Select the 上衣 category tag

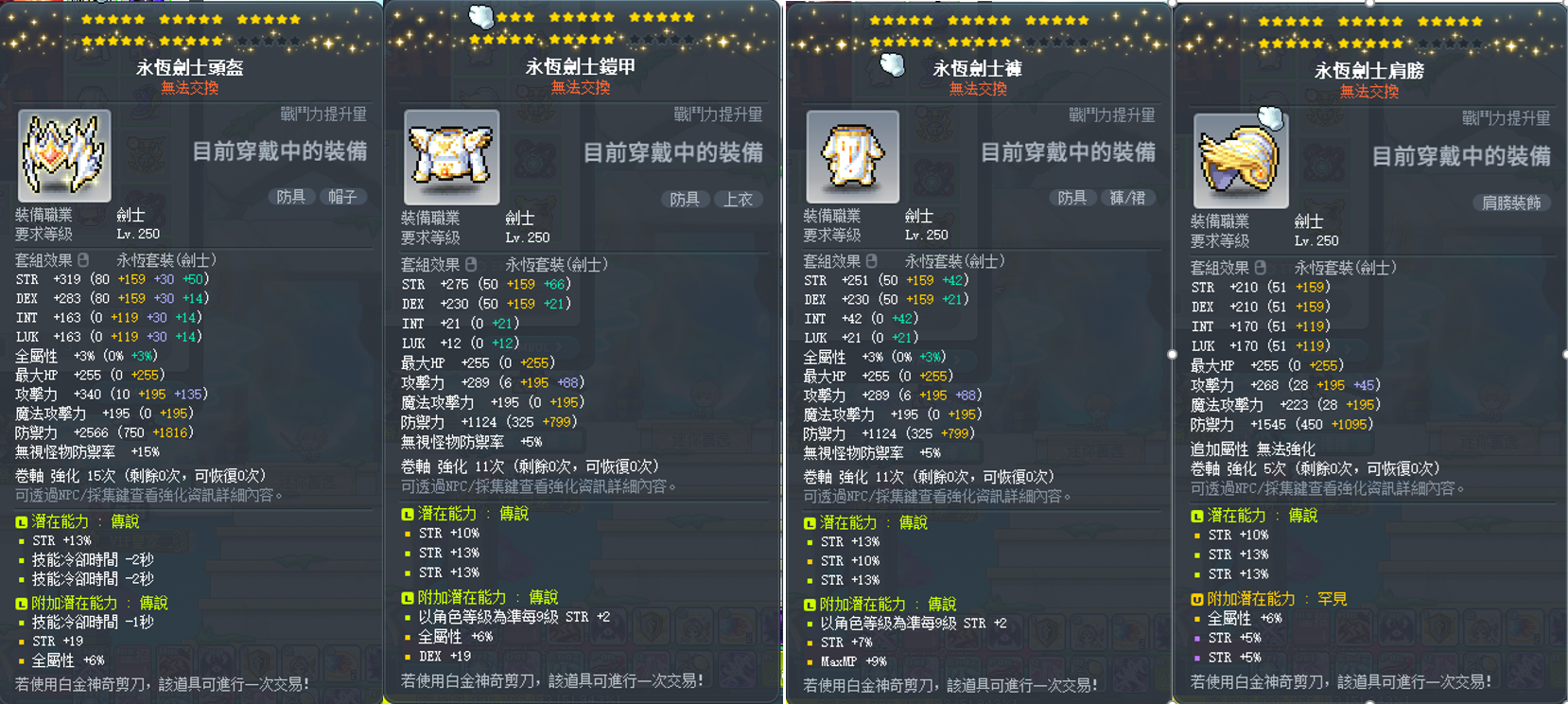[x=739, y=199]
